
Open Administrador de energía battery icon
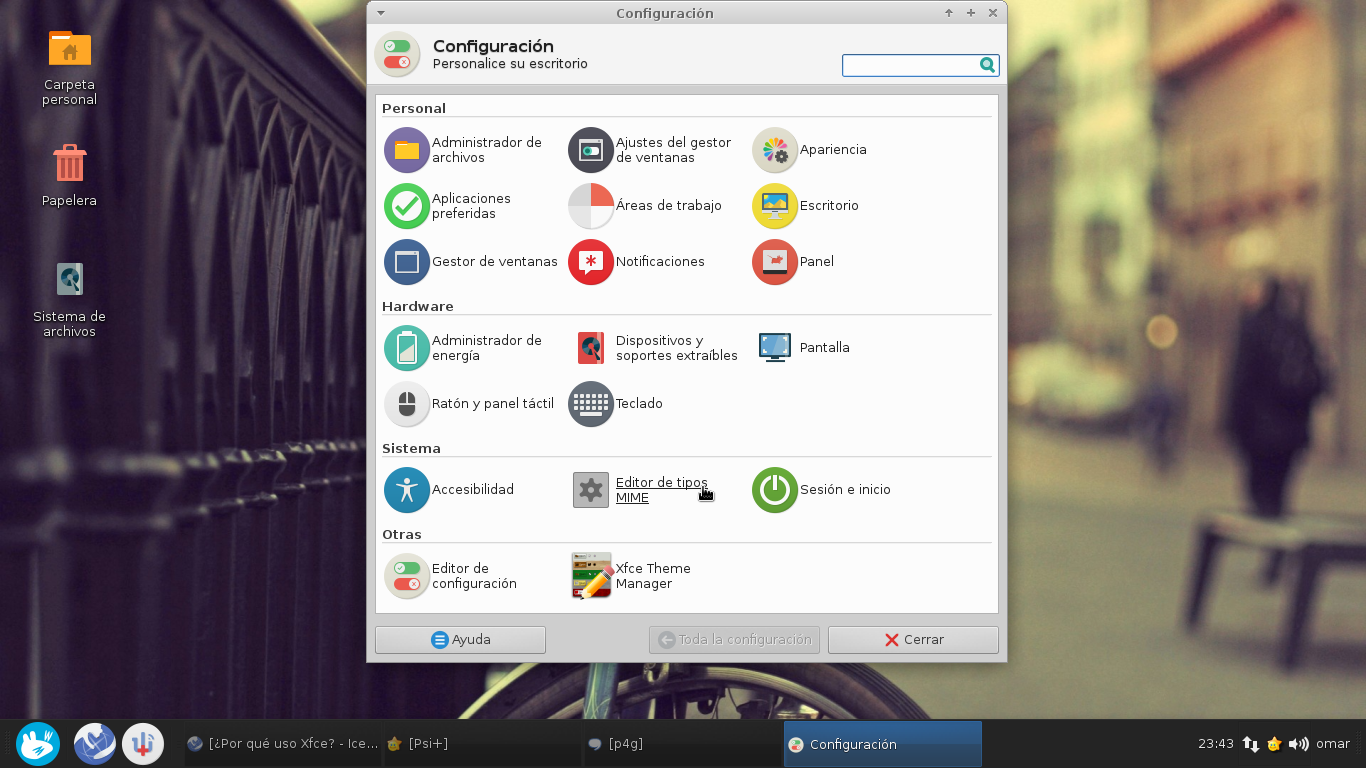(x=407, y=348)
